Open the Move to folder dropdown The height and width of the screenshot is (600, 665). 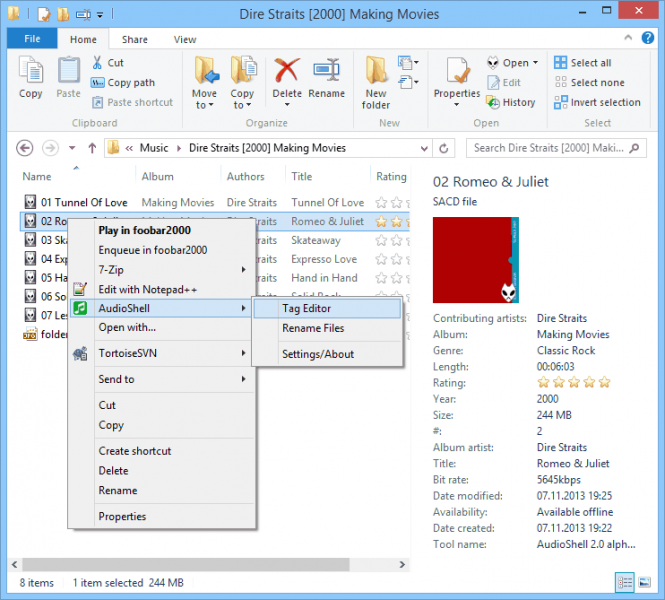coord(204,83)
